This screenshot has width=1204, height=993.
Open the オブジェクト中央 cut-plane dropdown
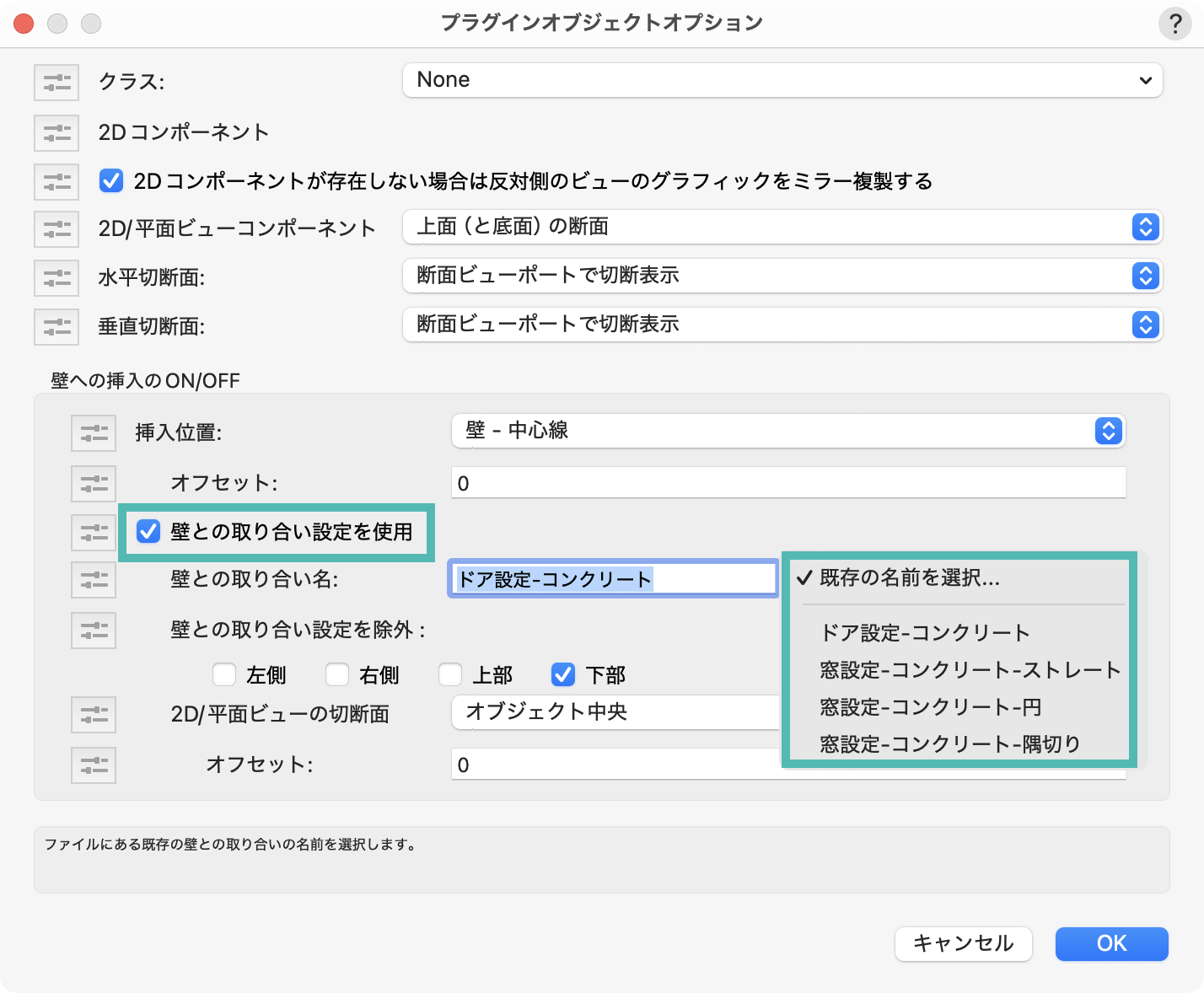click(616, 712)
